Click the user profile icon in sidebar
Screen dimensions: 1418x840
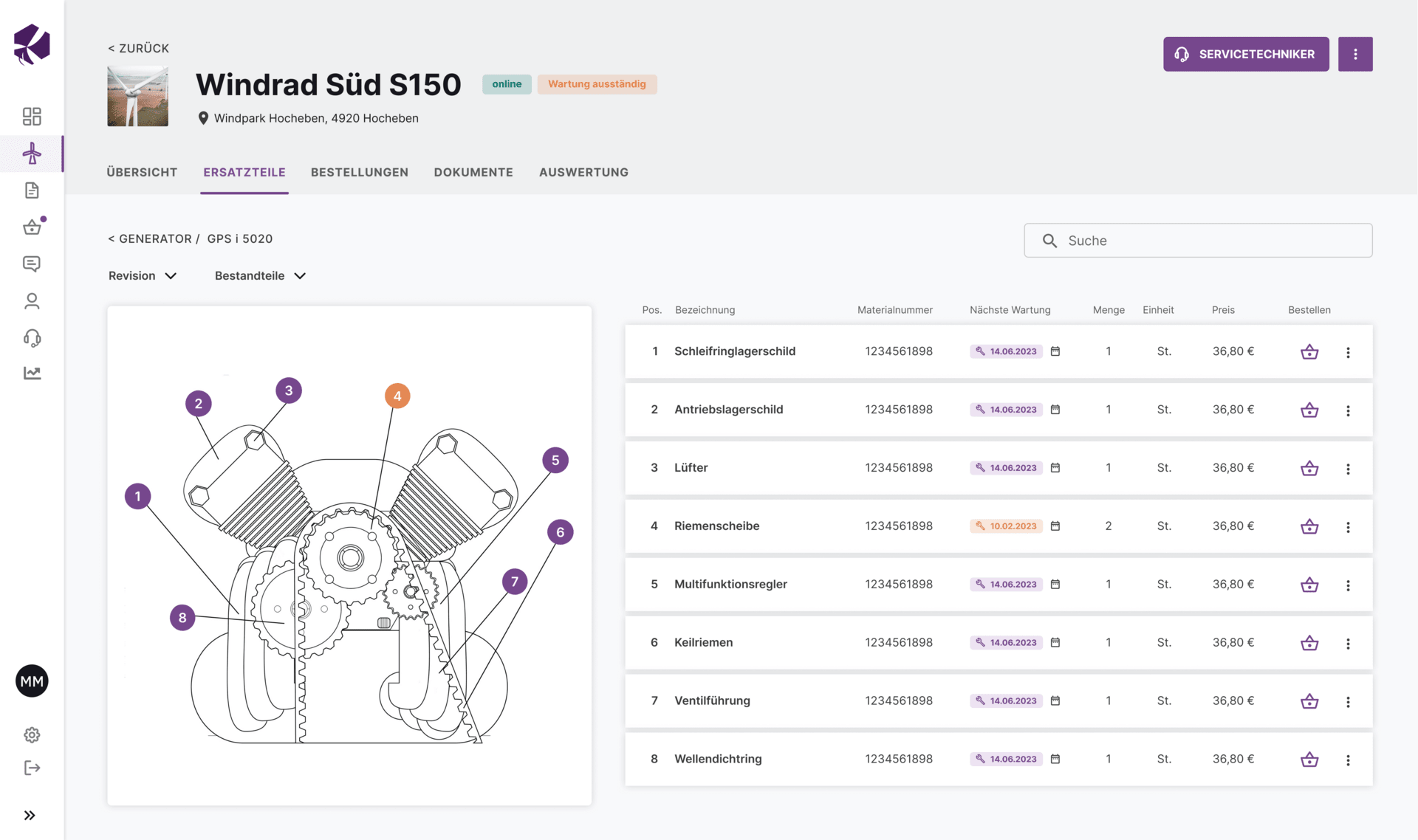(32, 301)
